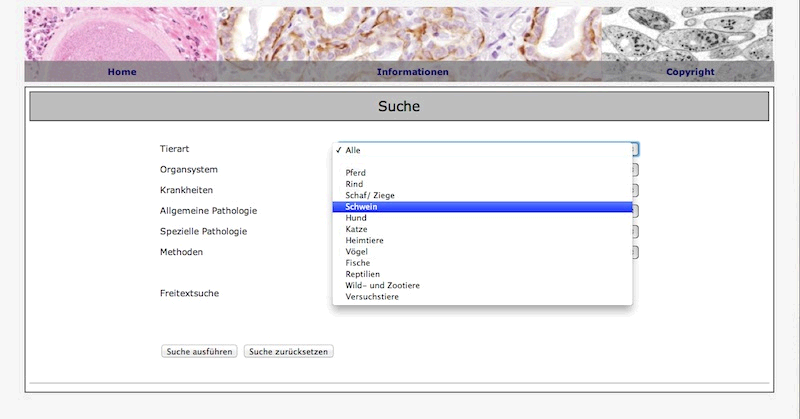Select Fische from the dropdown

pos(360,263)
